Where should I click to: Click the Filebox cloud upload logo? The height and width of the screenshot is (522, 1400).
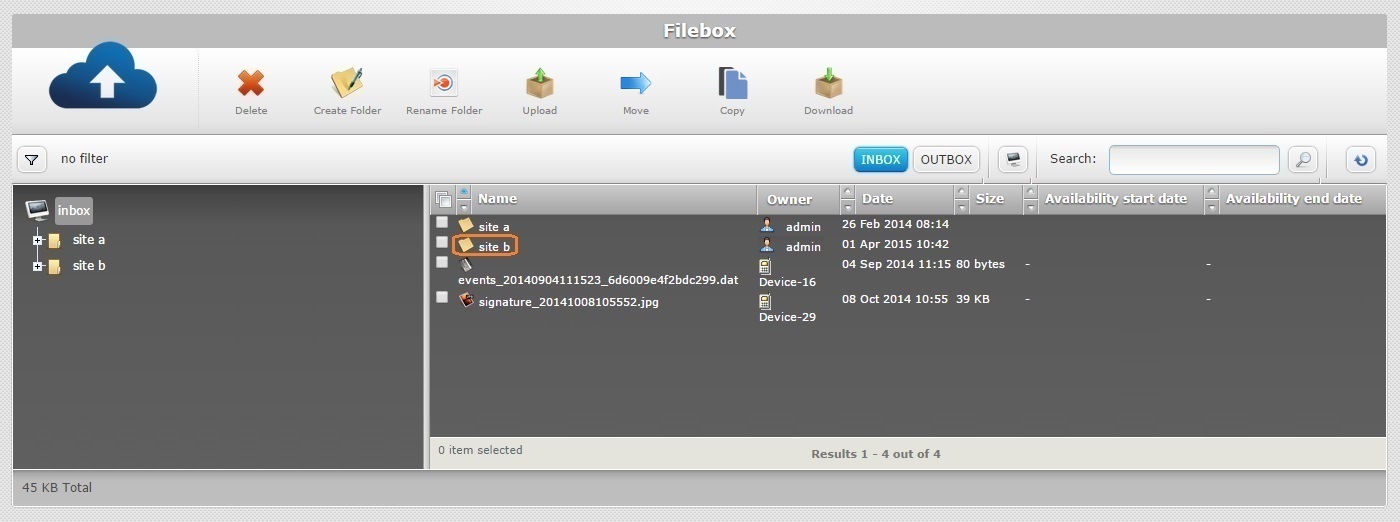point(103,76)
